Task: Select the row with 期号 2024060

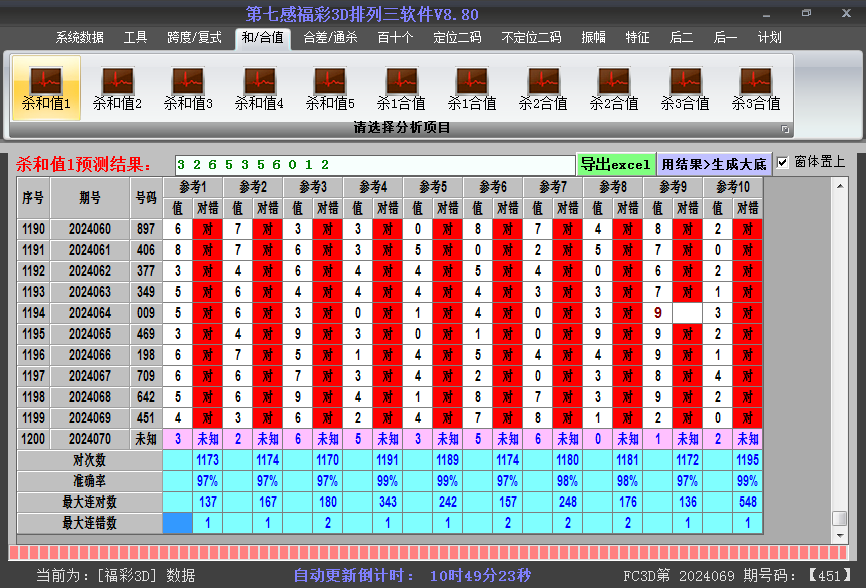Action: pos(390,229)
